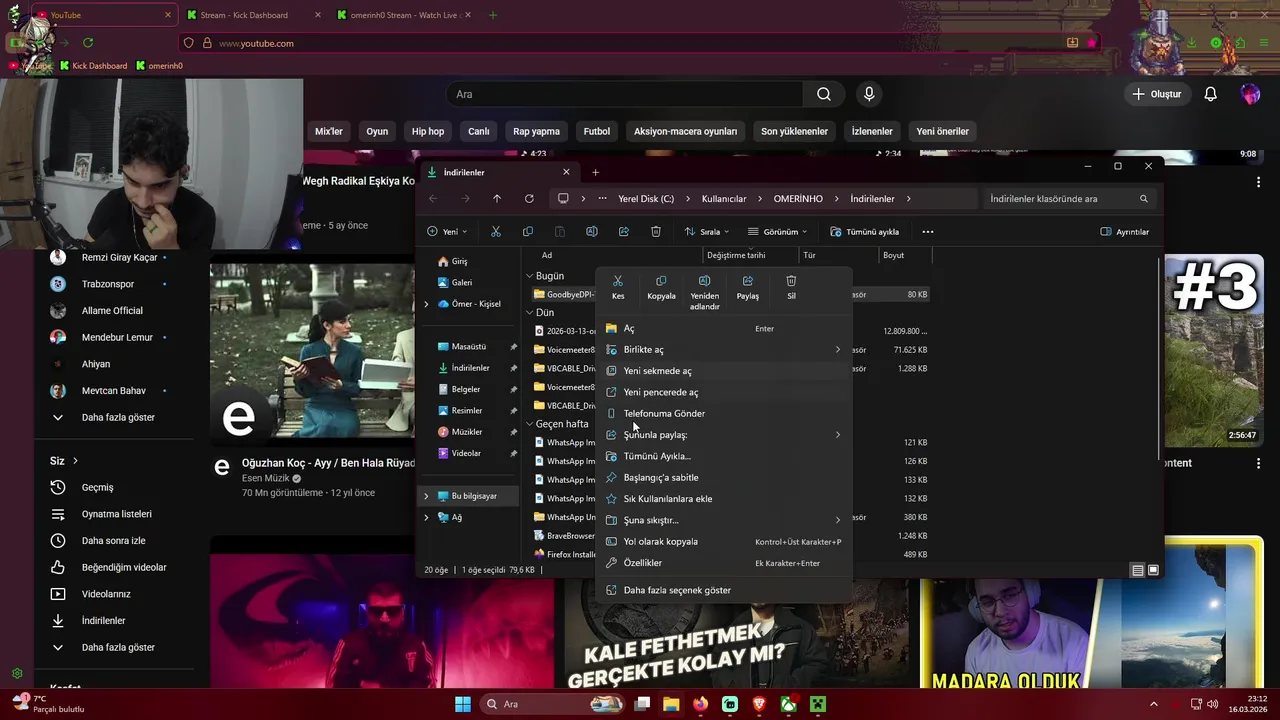The width and height of the screenshot is (1280, 720).
Task: Collapse the Geçen hafta group
Action: click(x=529, y=424)
